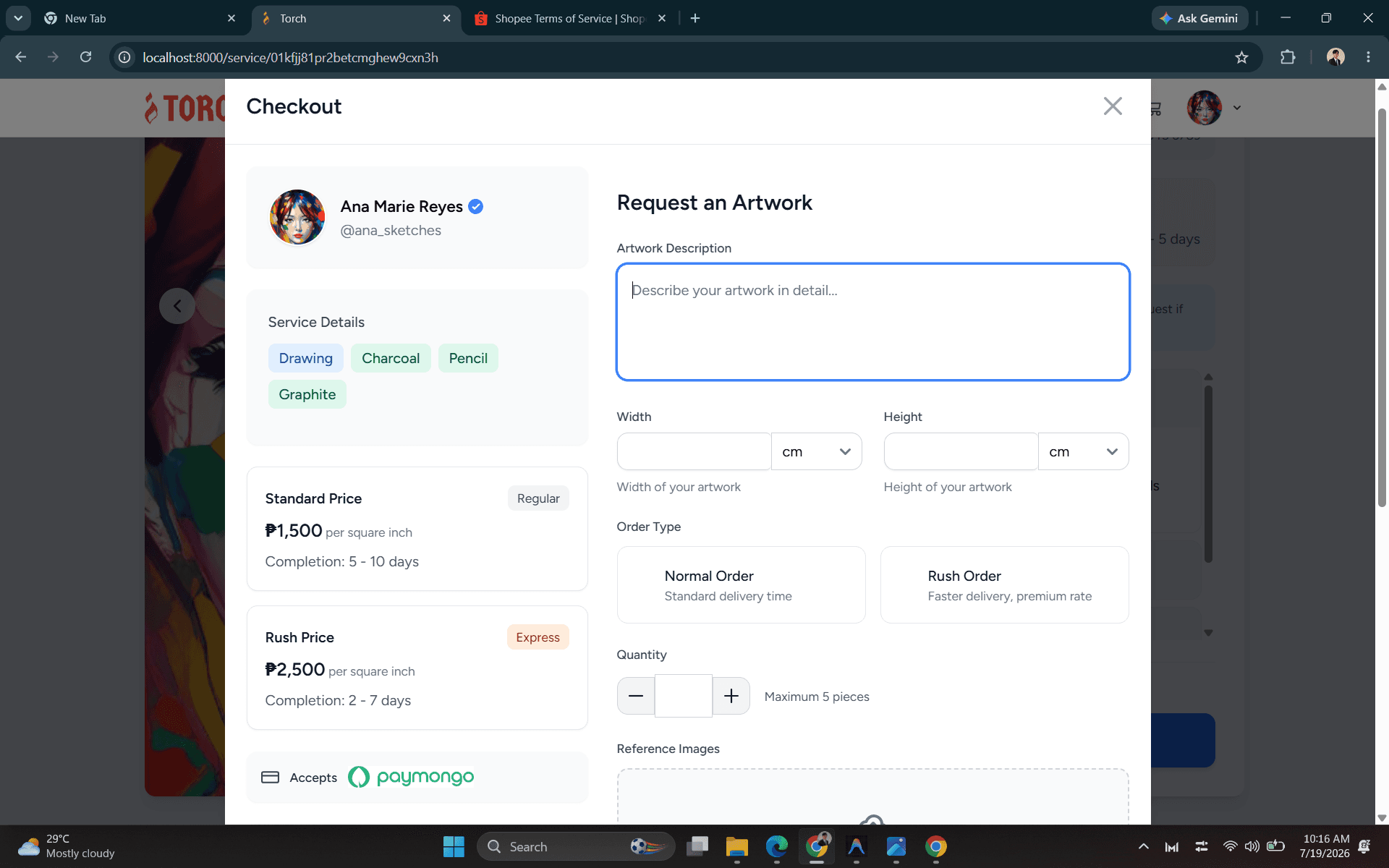
Task: Bookmark this page with the star icon
Action: click(x=1241, y=57)
